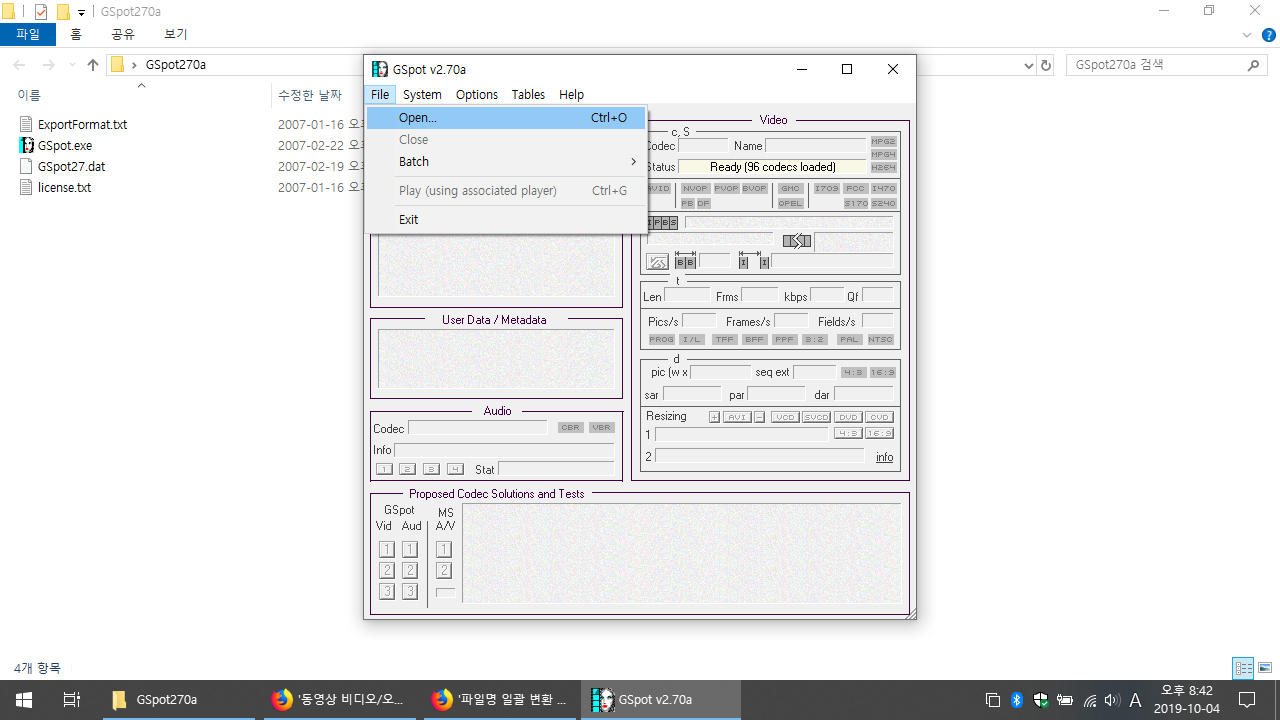Open the 보기 ribbon tab in Explorer

pos(175,34)
